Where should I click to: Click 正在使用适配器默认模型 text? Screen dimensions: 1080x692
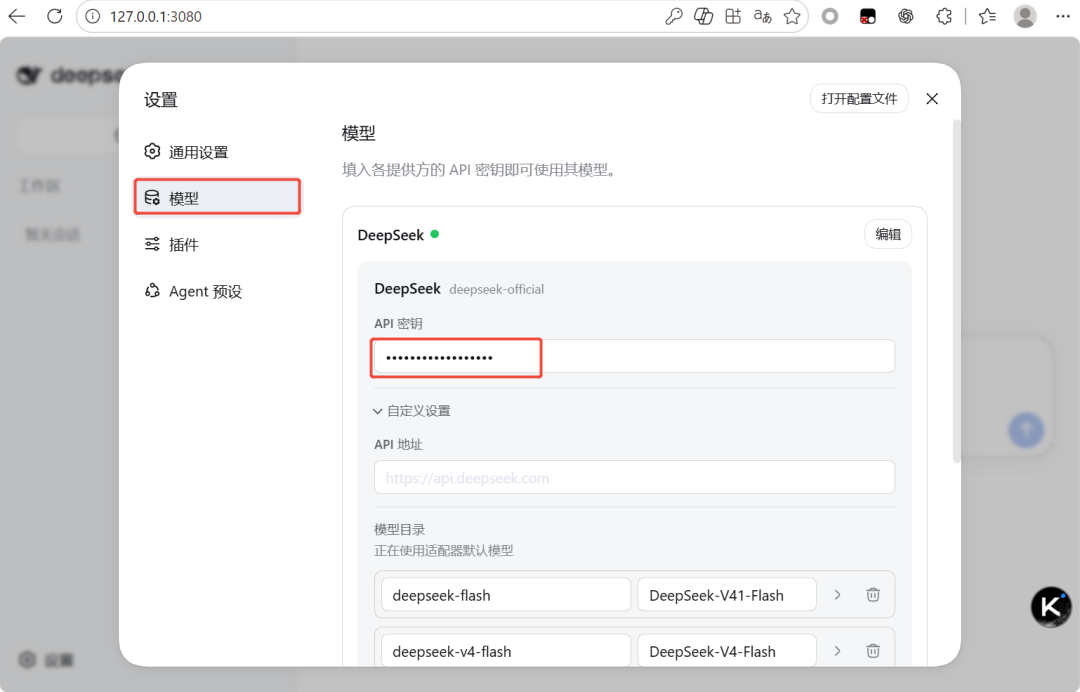[x=444, y=550]
